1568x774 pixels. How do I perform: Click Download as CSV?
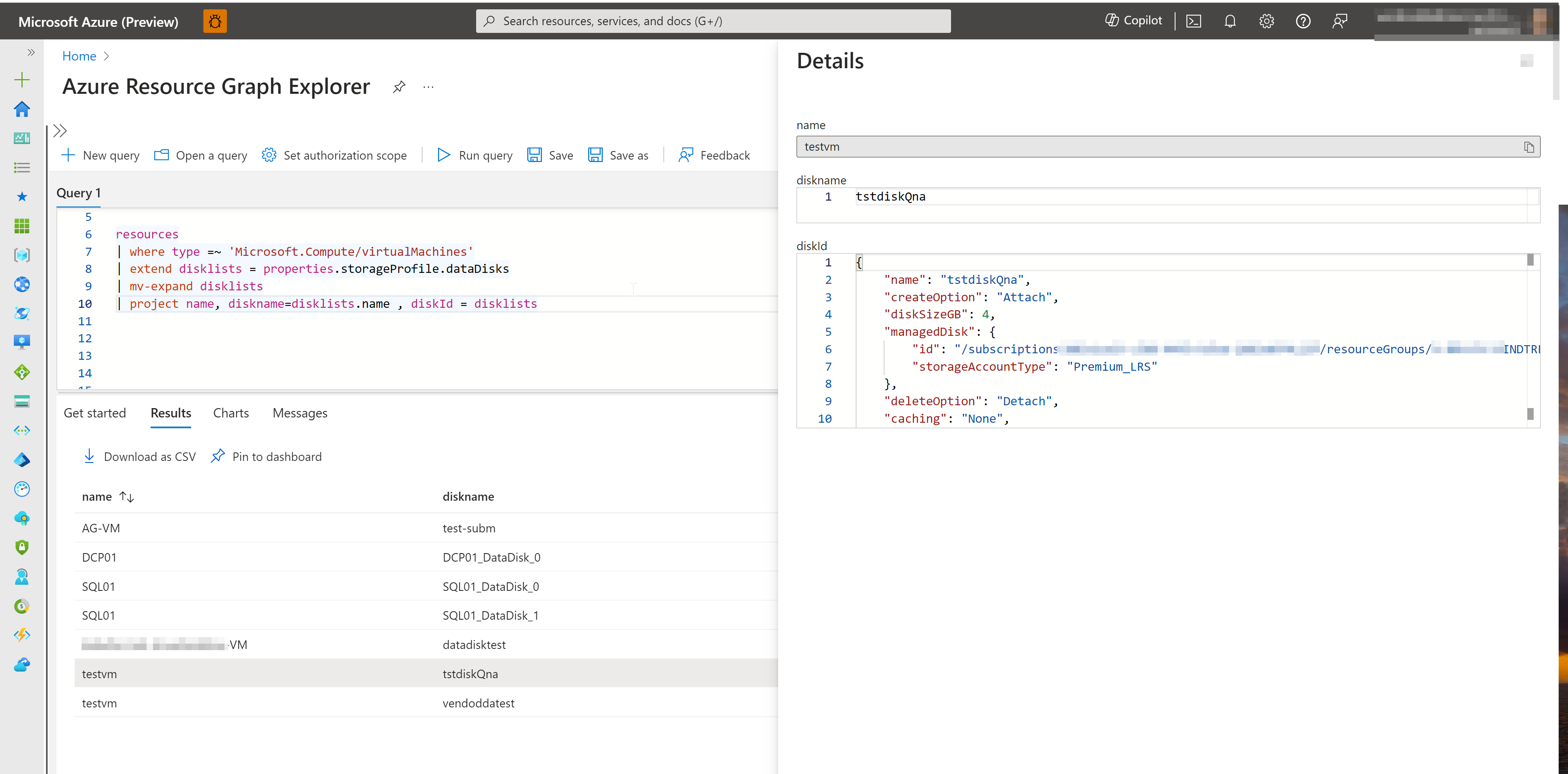tap(139, 457)
